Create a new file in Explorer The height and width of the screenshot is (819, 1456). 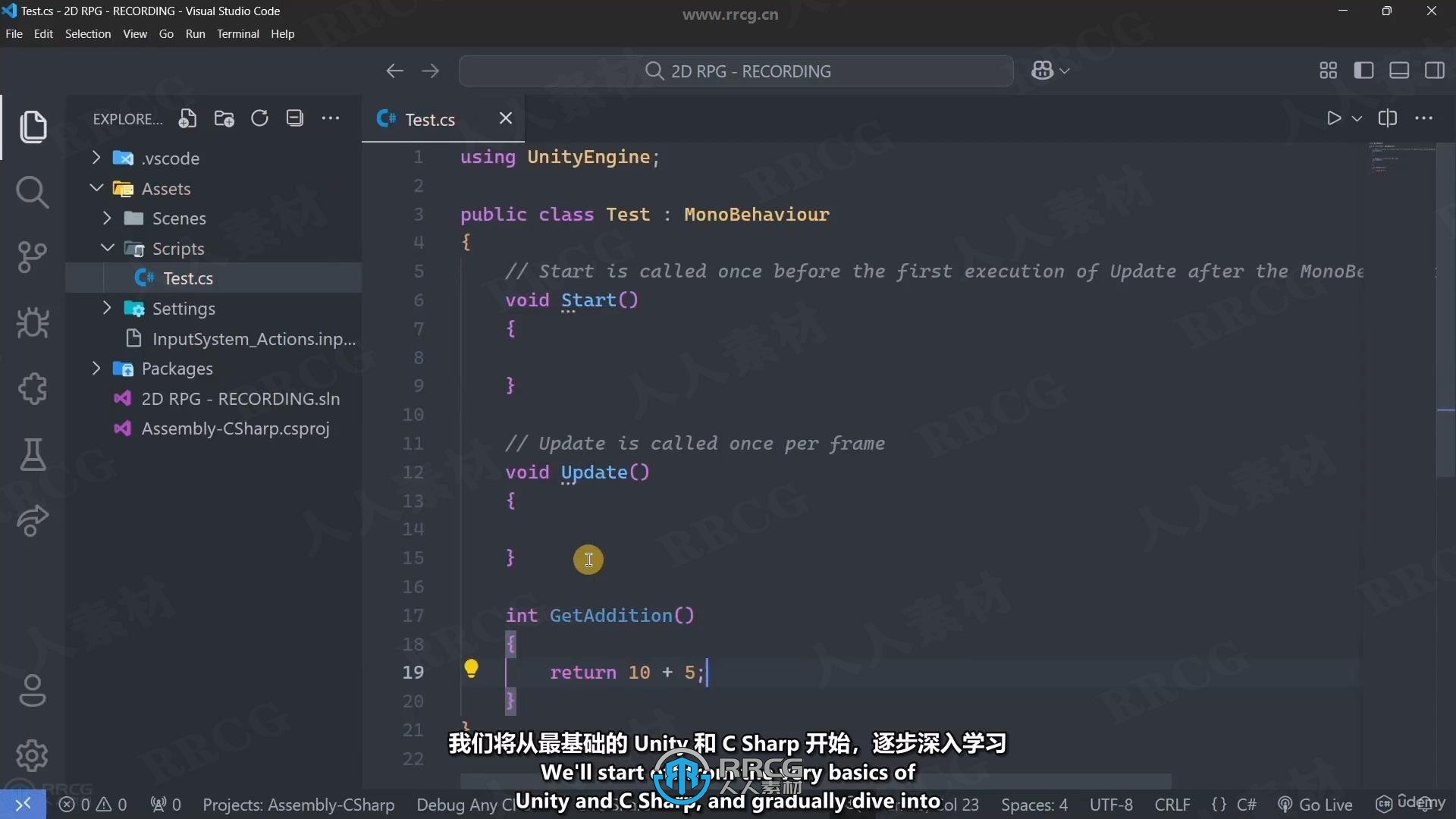click(x=187, y=118)
